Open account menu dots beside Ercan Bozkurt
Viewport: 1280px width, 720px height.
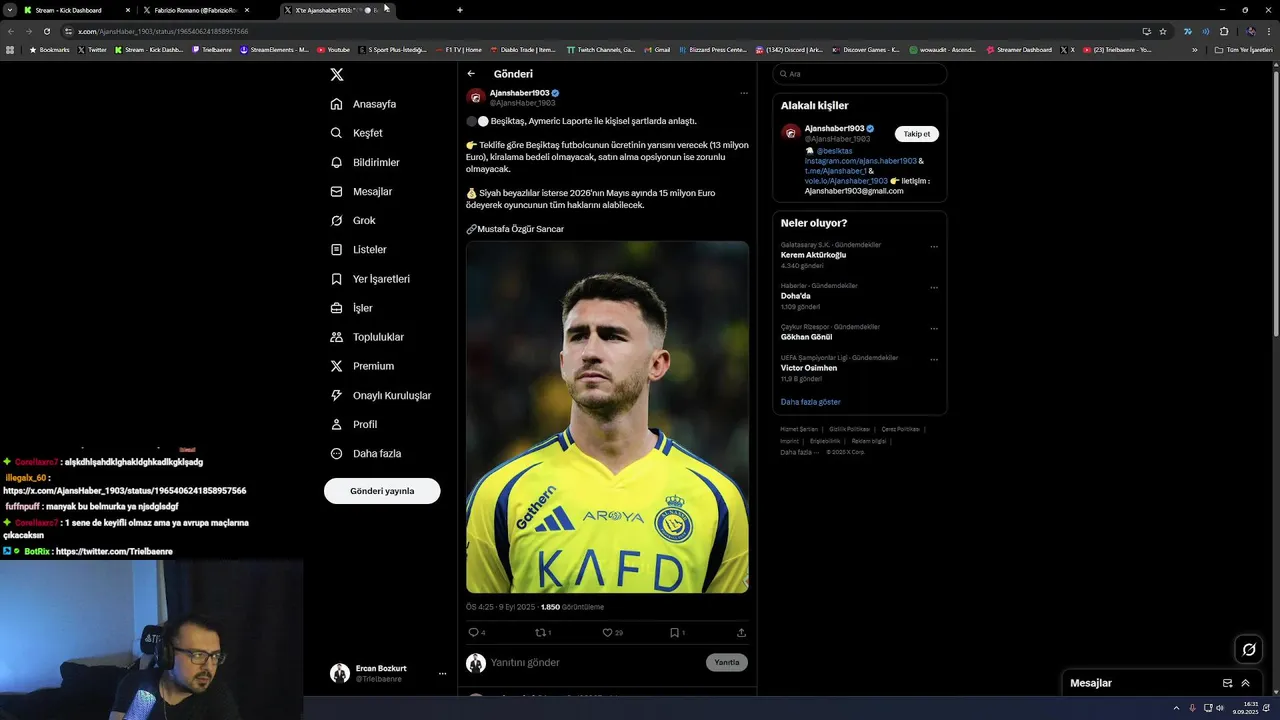click(x=442, y=674)
